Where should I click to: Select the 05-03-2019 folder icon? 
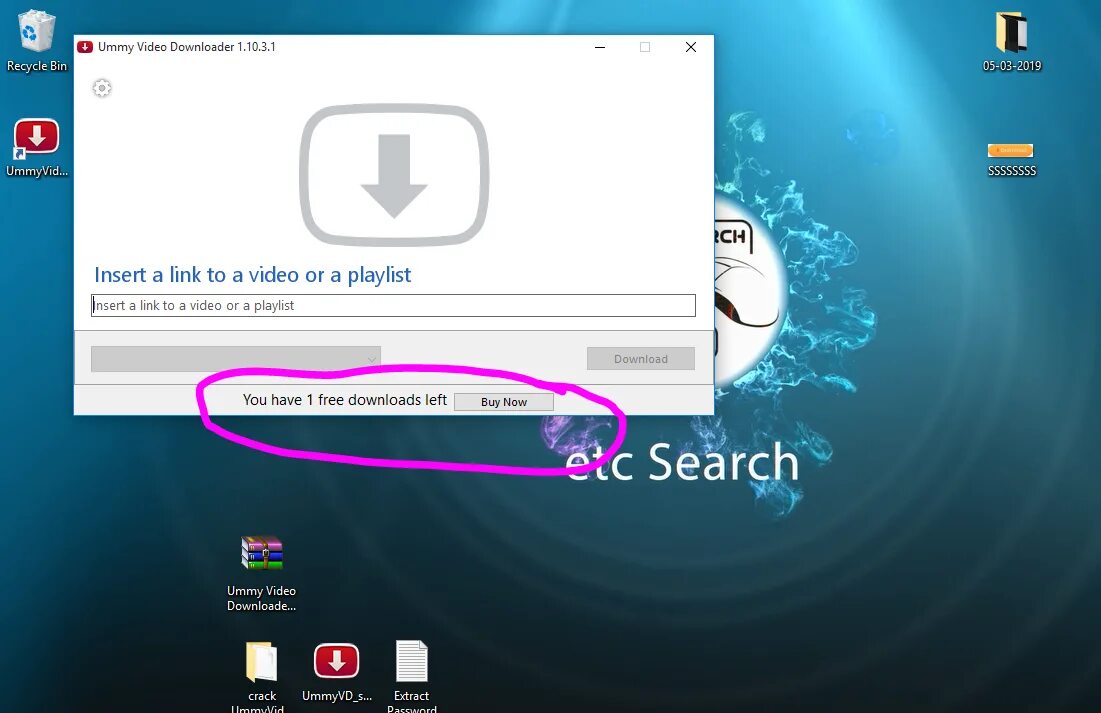point(1011,41)
